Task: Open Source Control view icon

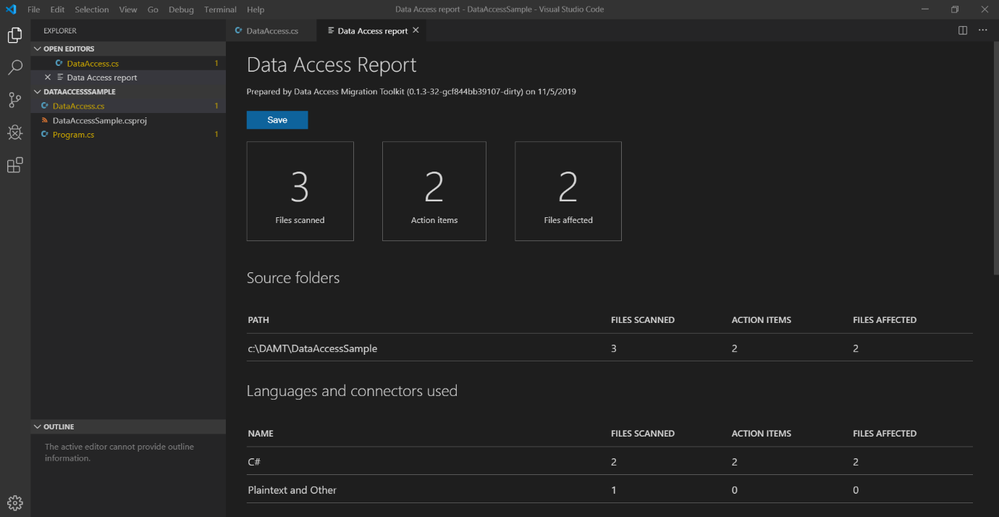Action: 15,100
